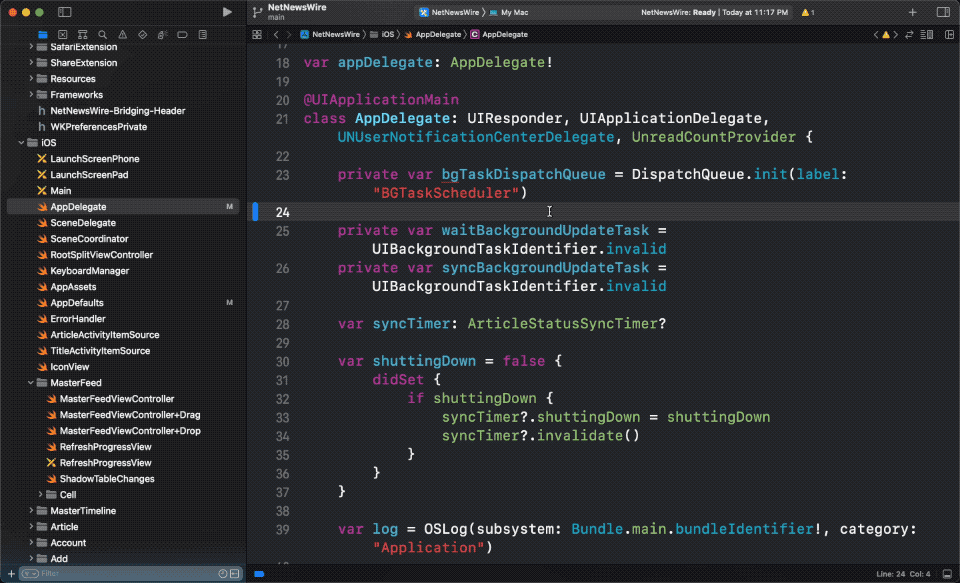Expand the Cell folder
The height and width of the screenshot is (583, 960).
[41, 495]
